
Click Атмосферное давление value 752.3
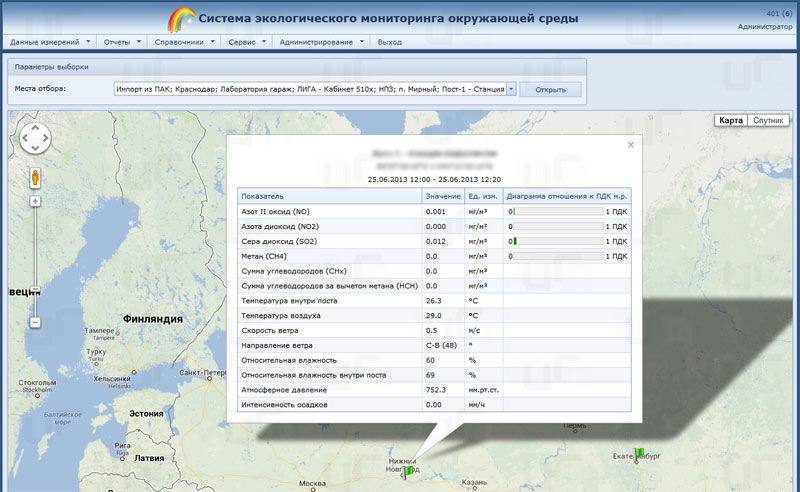coord(436,389)
